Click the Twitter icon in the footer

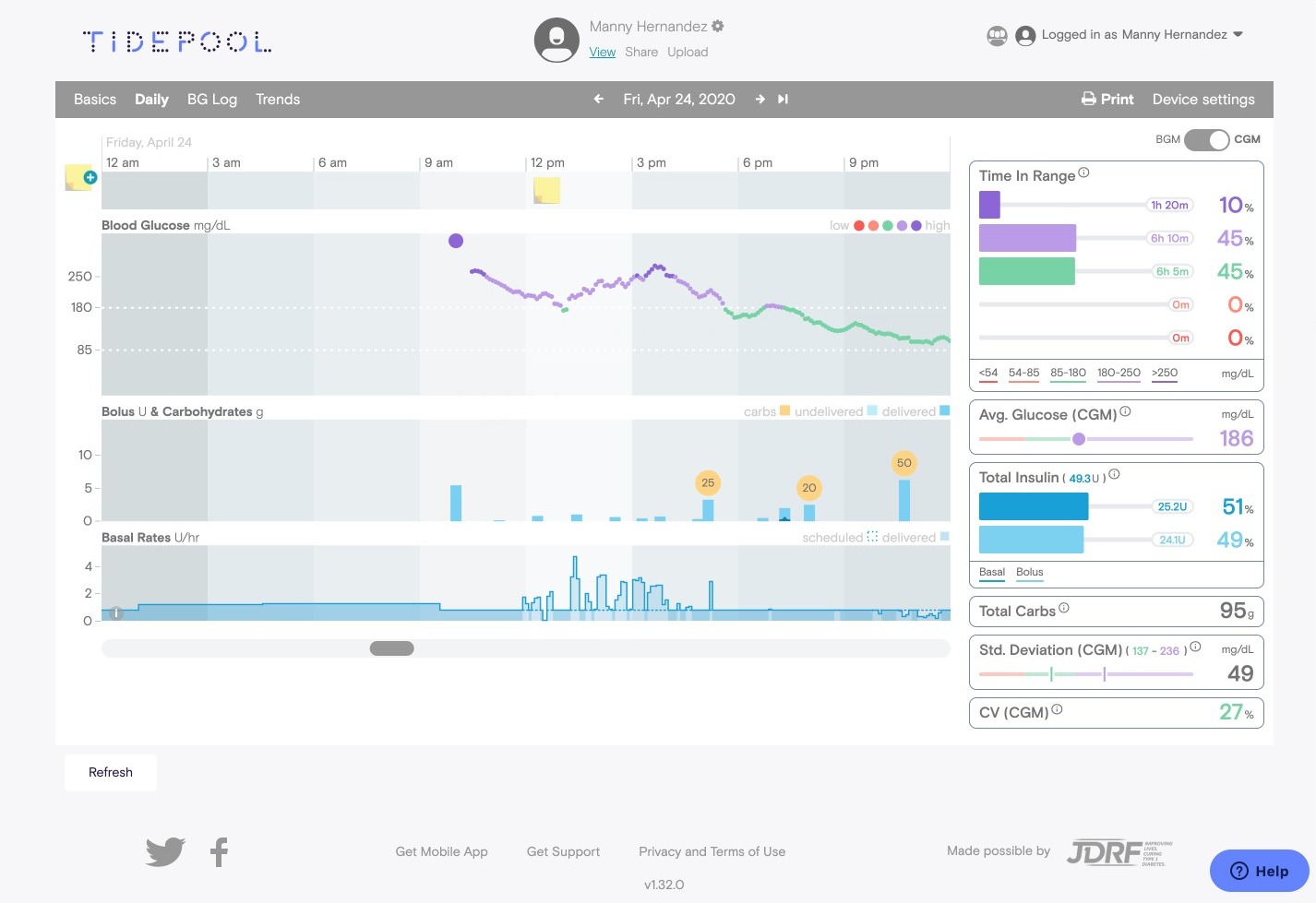pos(165,851)
